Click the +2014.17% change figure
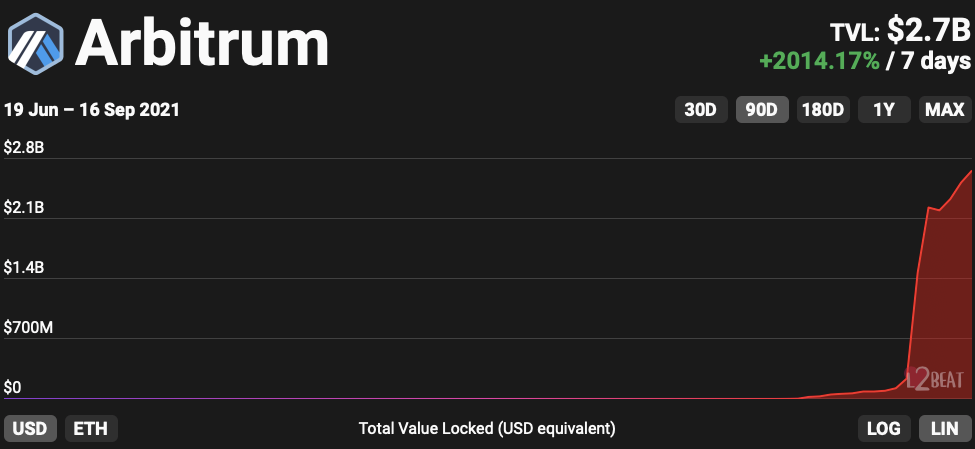 pos(819,60)
